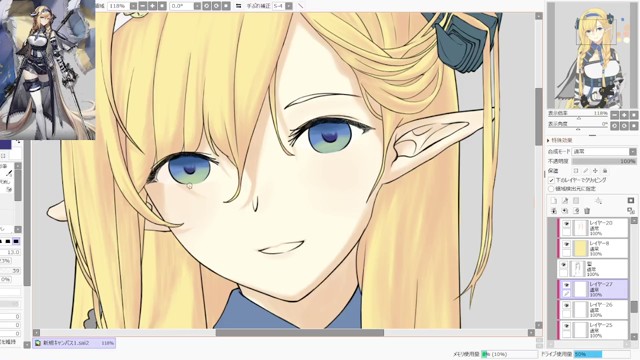Create a new linework layer

[x=565, y=200]
